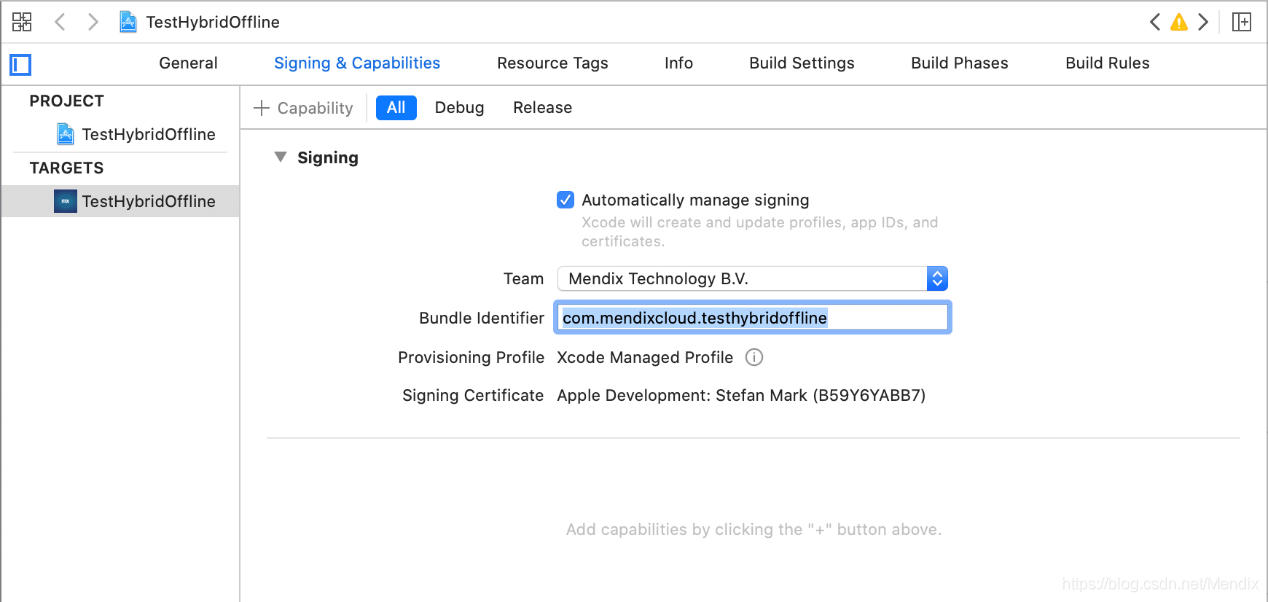1268x602 pixels.
Task: Switch to Build Settings tab
Action: 802,63
